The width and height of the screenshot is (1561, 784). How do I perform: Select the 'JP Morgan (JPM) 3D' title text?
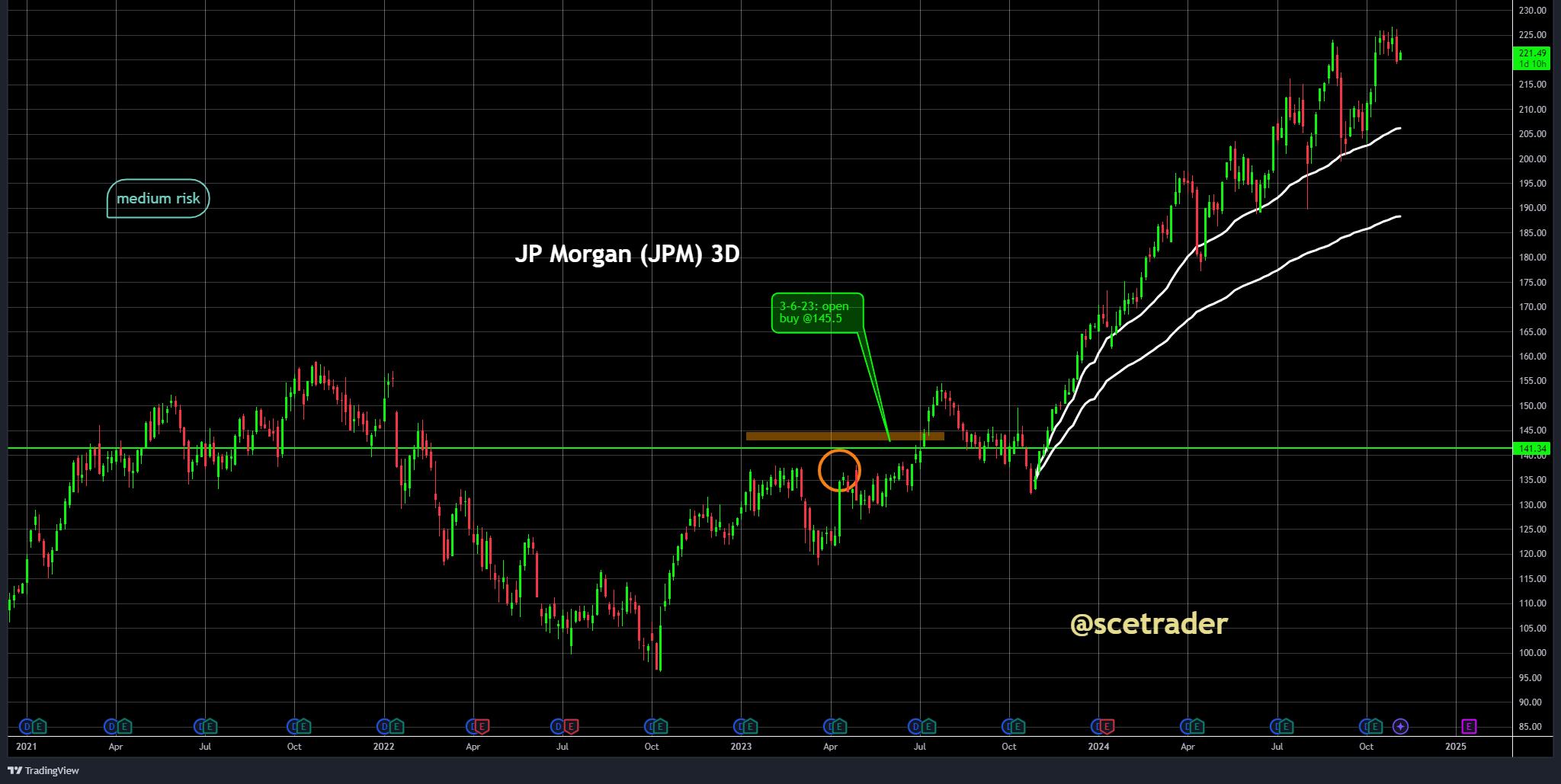click(x=627, y=254)
